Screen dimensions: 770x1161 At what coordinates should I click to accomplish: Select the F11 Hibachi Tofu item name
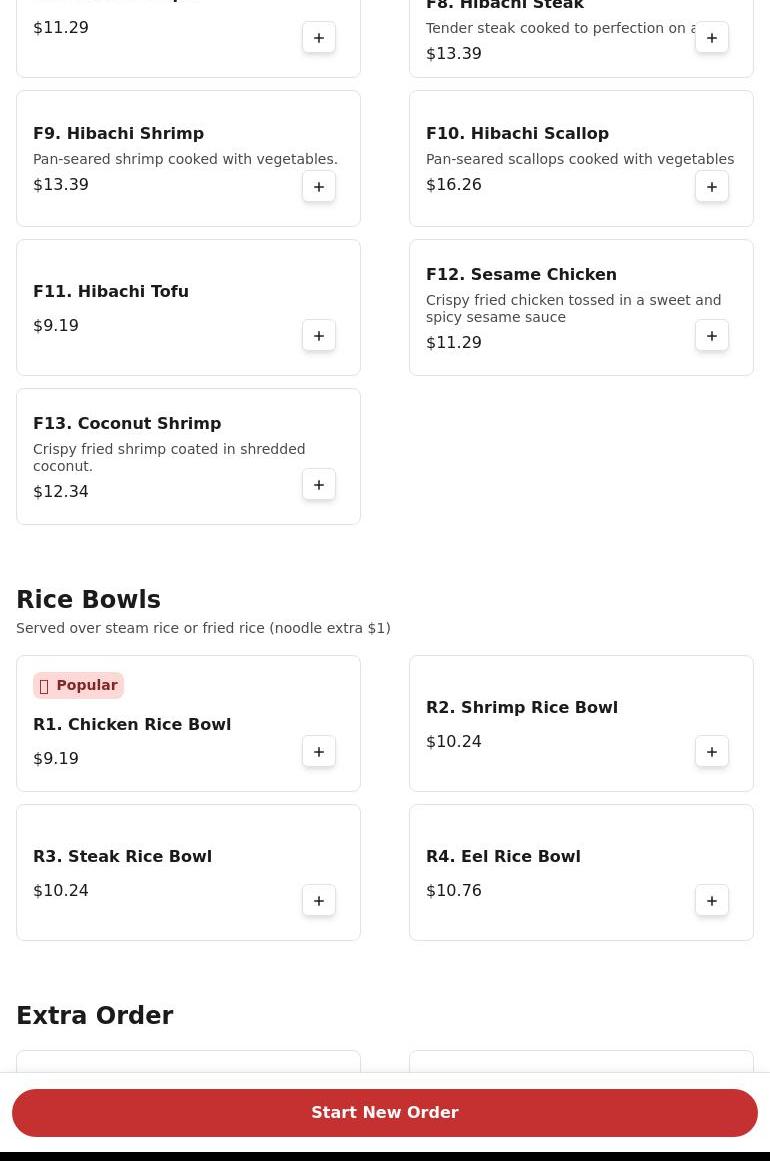pos(111,292)
